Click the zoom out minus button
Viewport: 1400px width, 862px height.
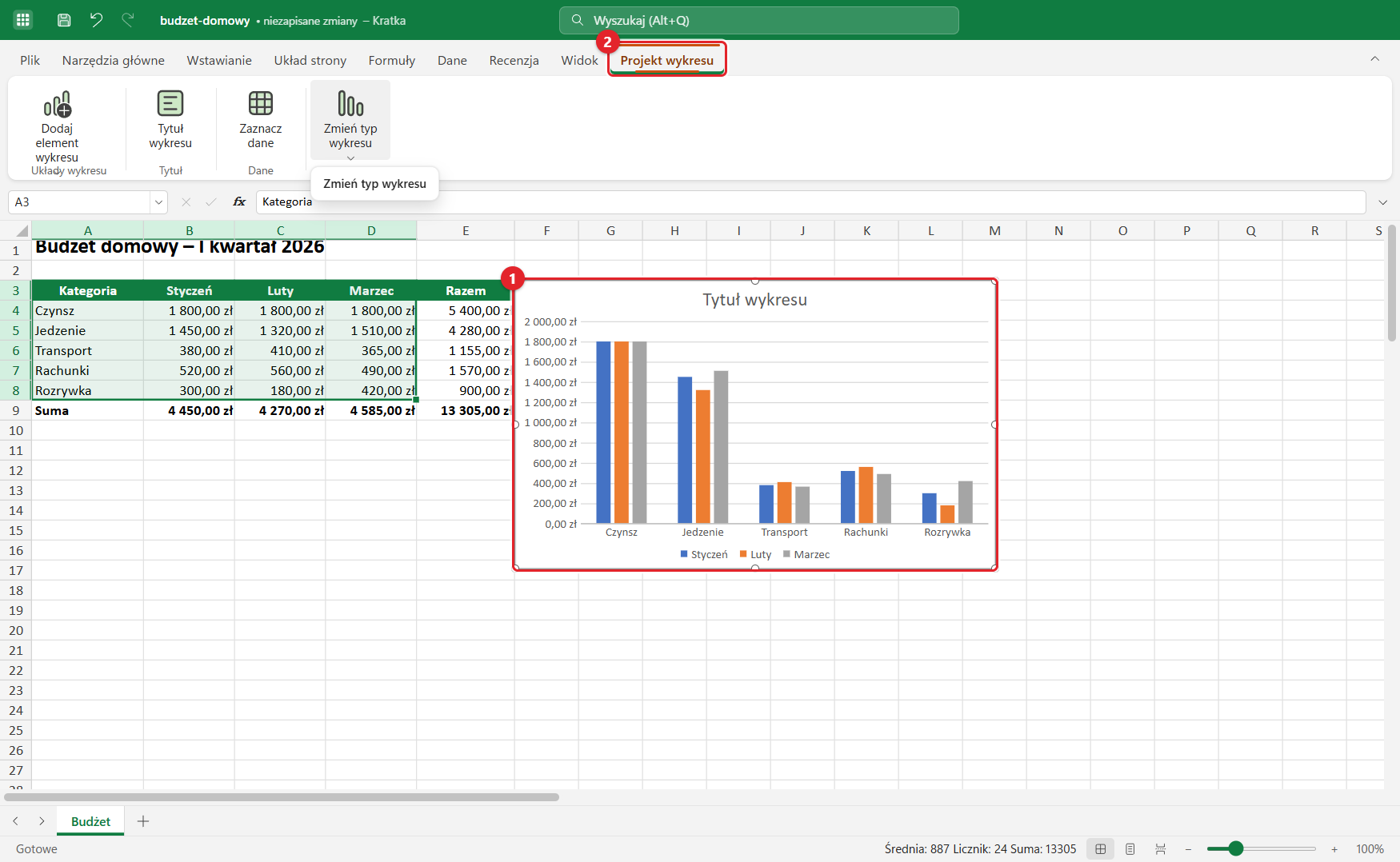pos(1189,849)
